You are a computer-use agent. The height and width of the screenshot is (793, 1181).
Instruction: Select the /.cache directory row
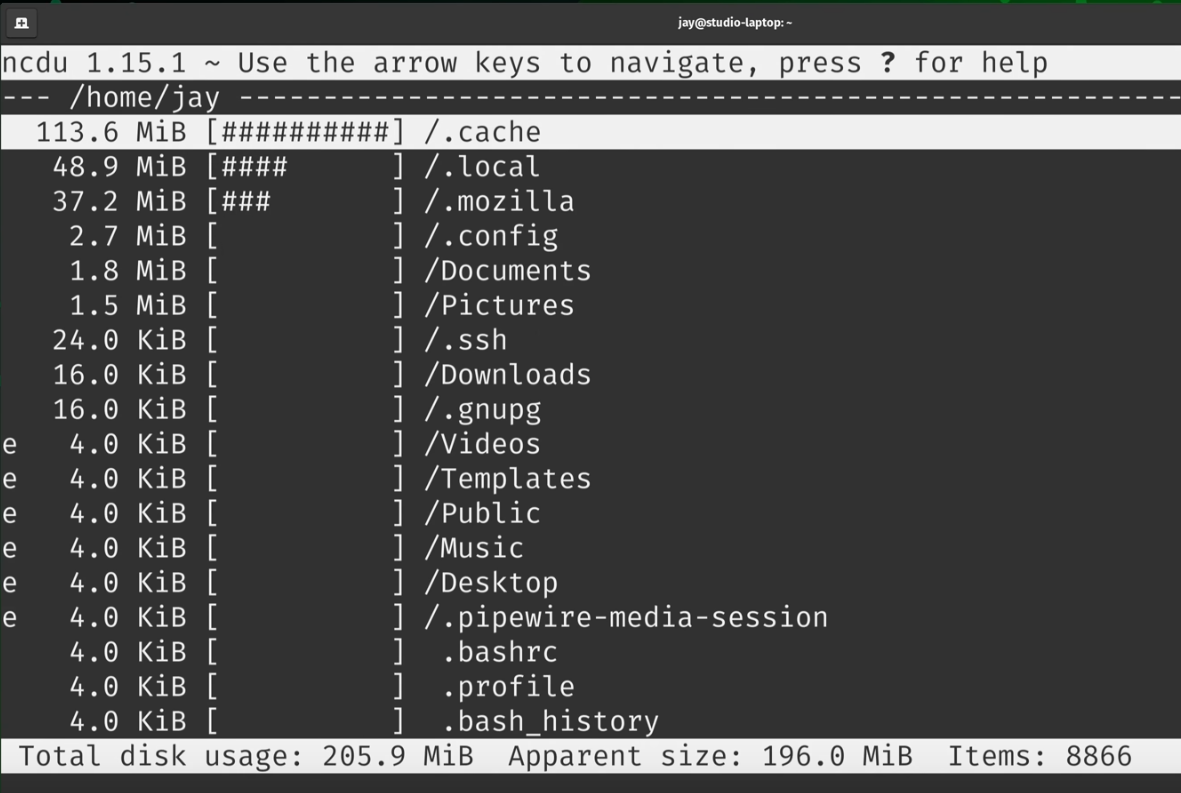(x=482, y=132)
